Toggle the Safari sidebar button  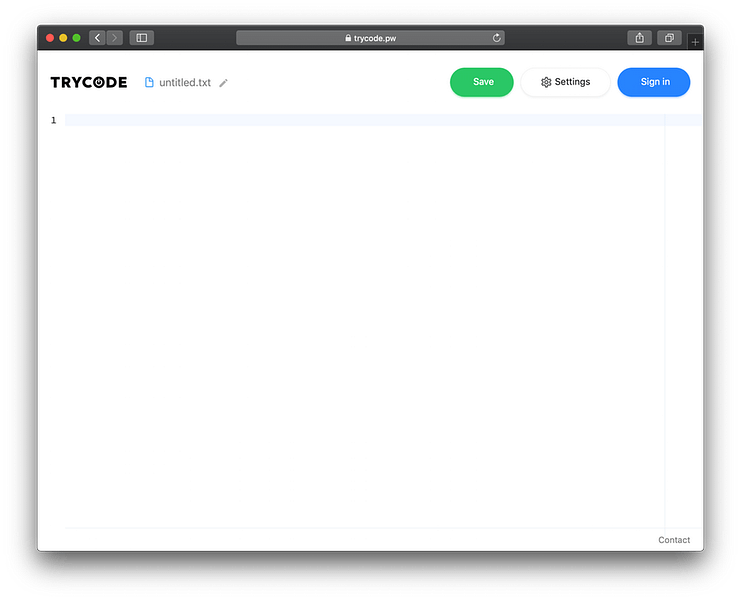click(x=142, y=38)
